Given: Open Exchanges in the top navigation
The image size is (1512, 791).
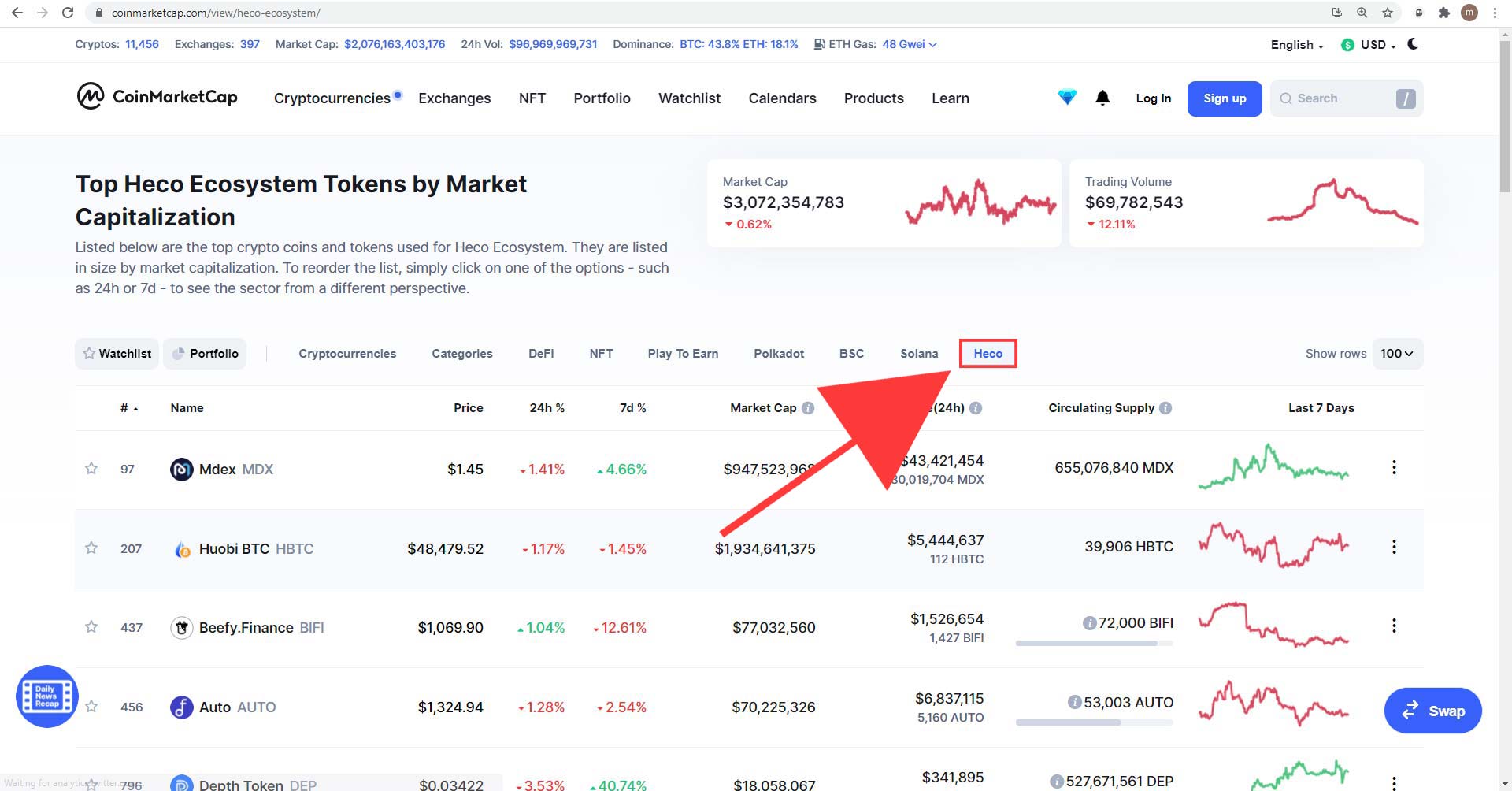Looking at the screenshot, I should [454, 98].
